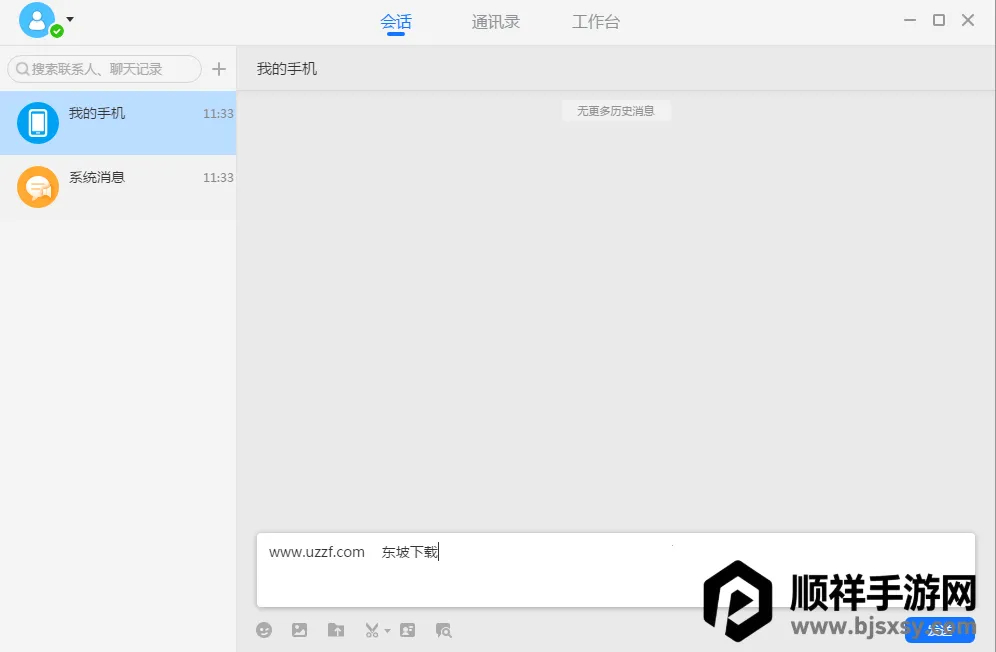
Task: Expand the screenshot options arrow
Action: click(x=387, y=631)
